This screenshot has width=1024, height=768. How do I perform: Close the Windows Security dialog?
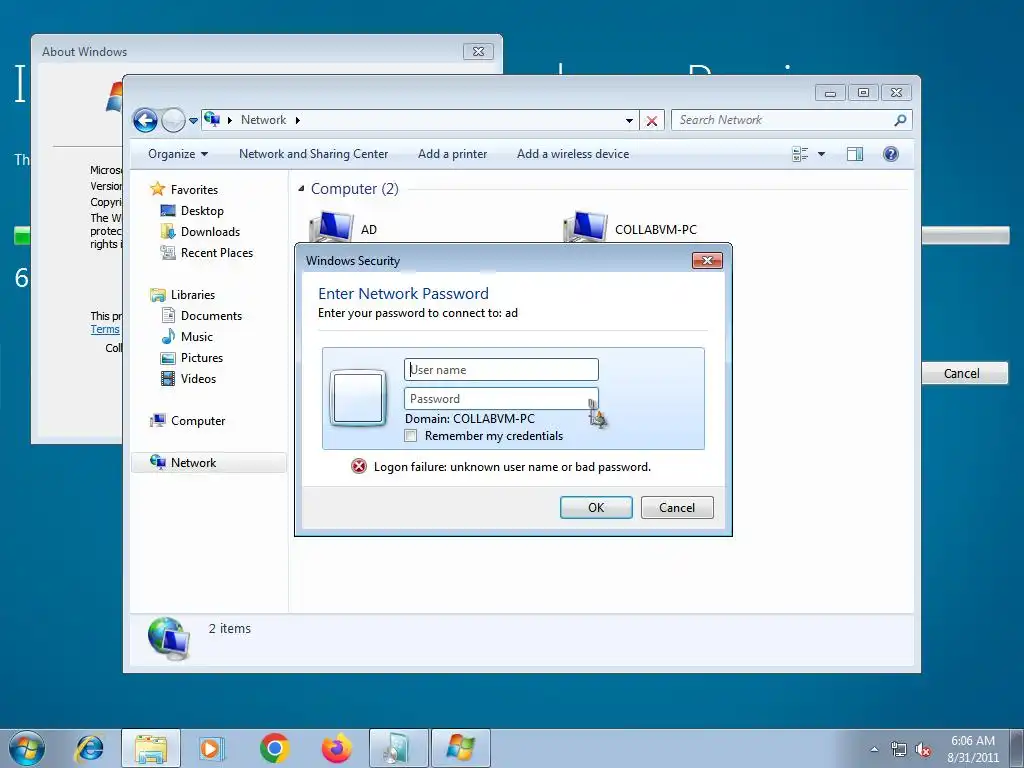point(707,261)
